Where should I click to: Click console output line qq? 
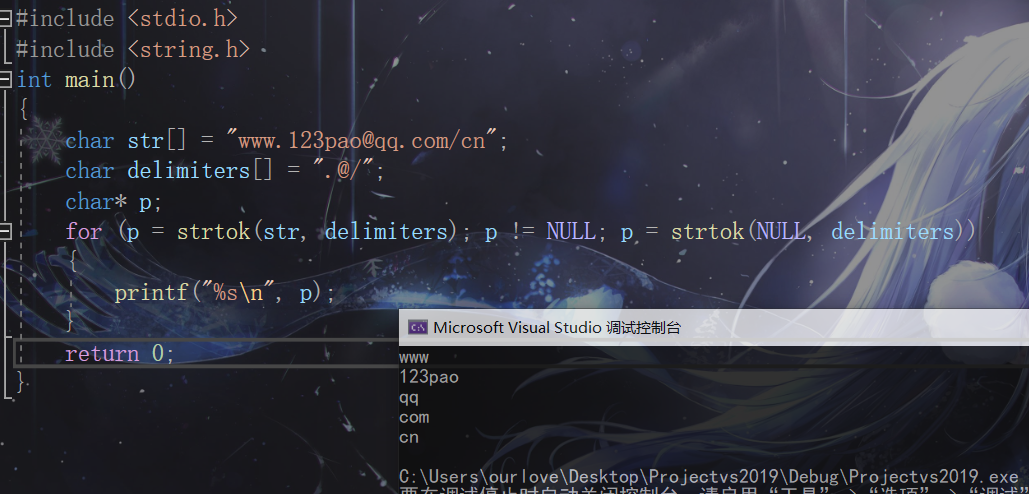click(x=409, y=398)
